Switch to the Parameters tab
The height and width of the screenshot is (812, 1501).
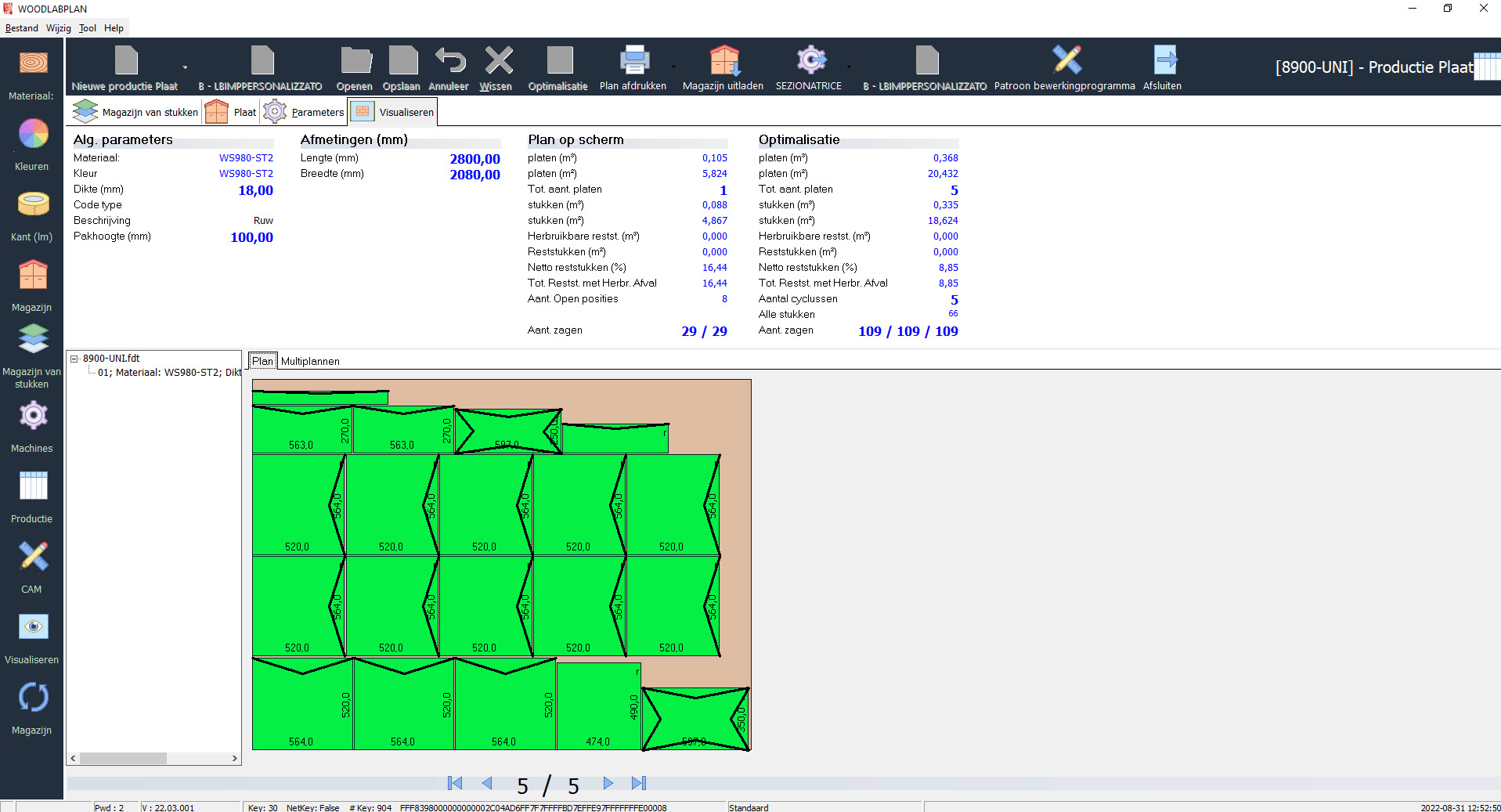coord(304,112)
